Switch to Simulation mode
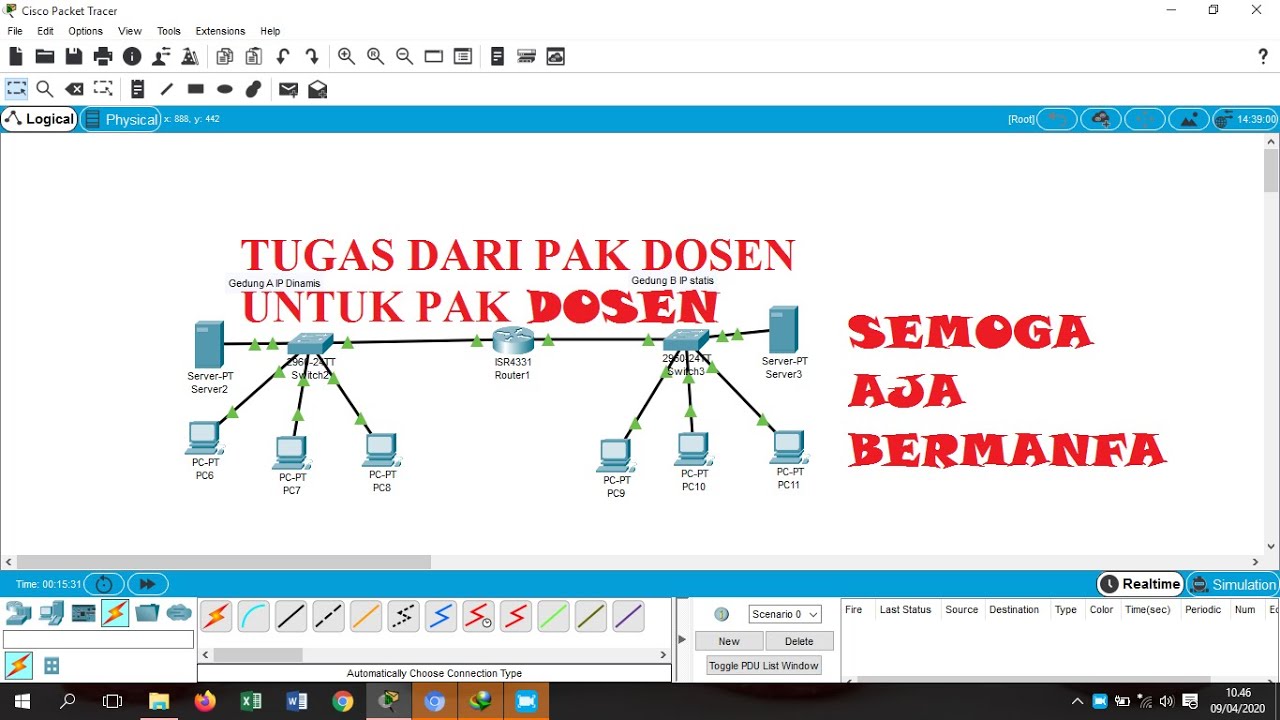 pyautogui.click(x=1233, y=584)
